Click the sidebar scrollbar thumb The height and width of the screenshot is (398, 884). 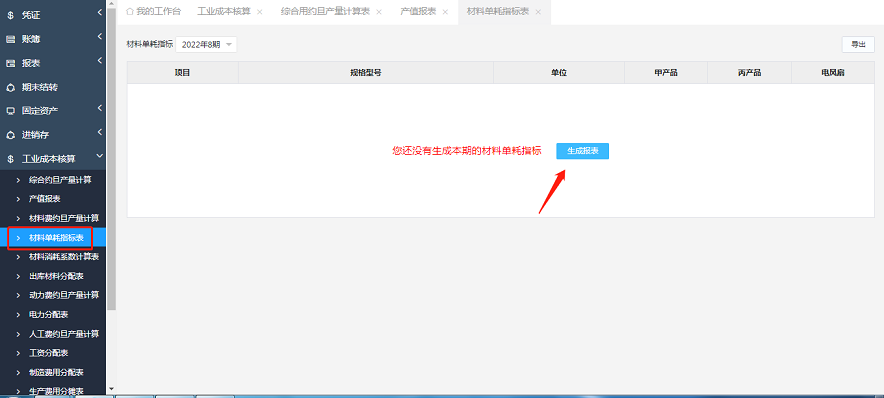coord(111,159)
